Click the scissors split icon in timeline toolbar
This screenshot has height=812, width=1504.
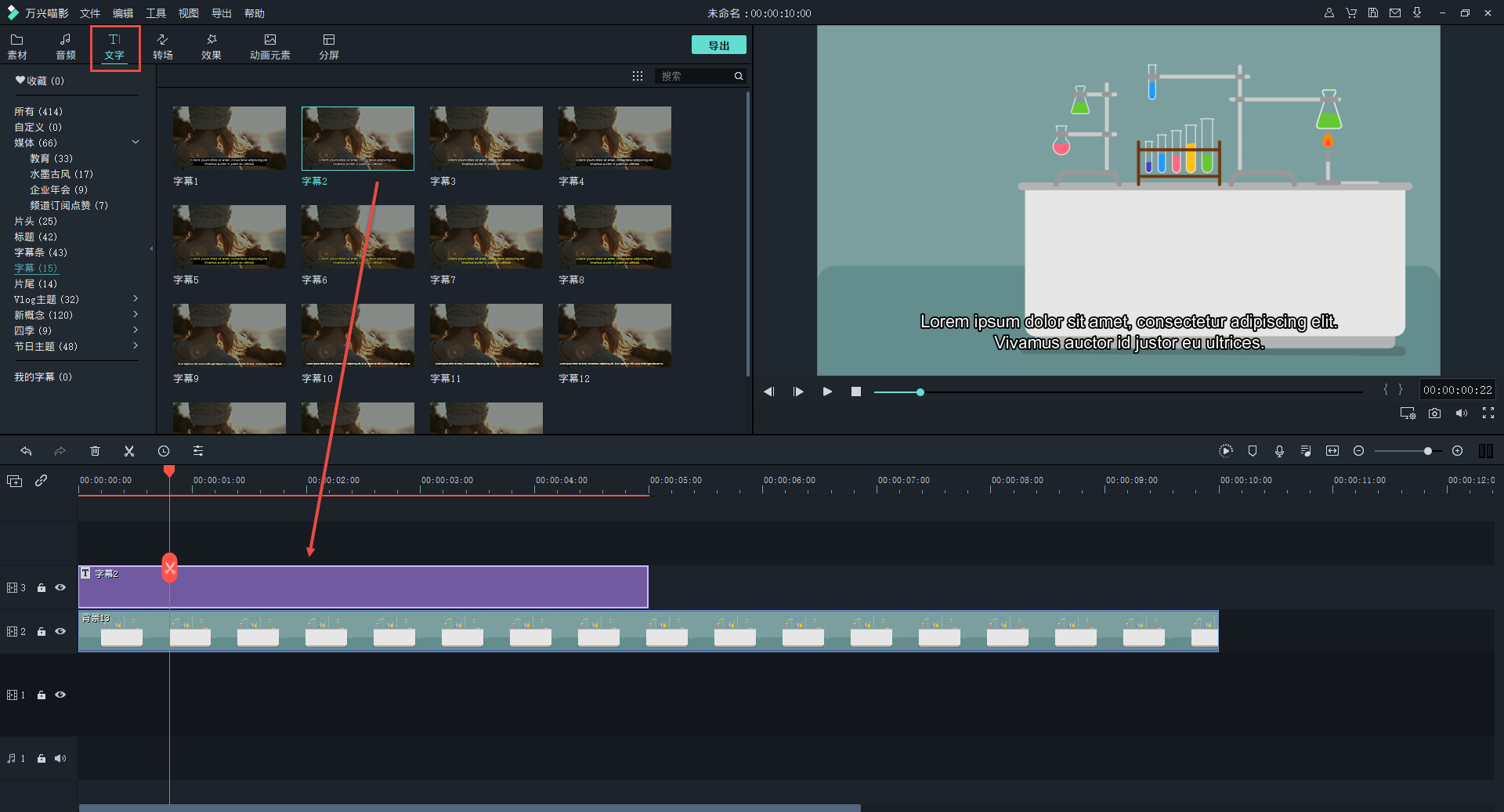click(x=129, y=451)
